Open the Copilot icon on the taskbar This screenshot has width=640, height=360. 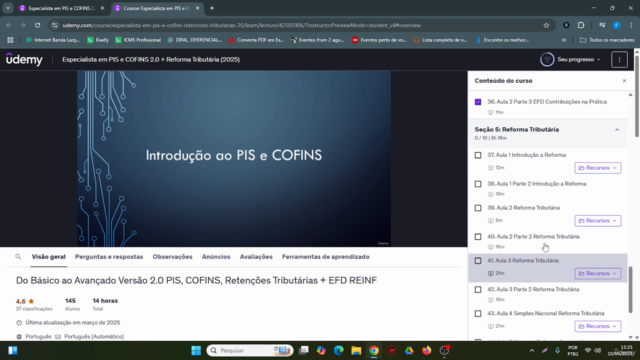click(321, 350)
